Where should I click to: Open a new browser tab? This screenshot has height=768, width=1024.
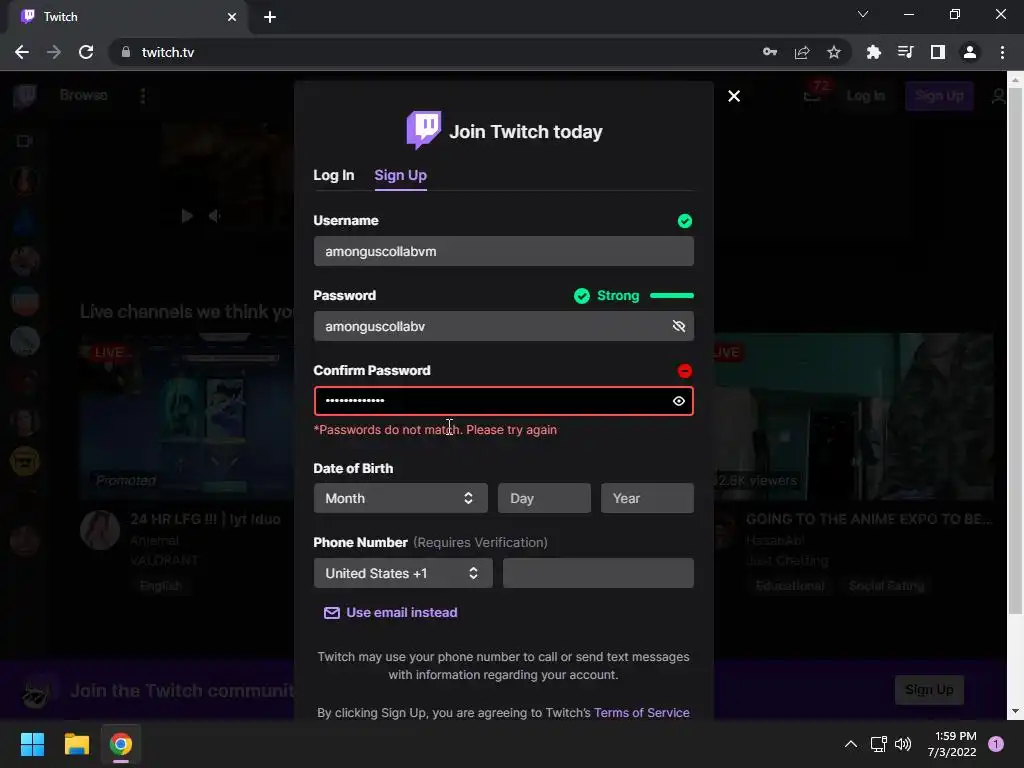pyautogui.click(x=270, y=17)
